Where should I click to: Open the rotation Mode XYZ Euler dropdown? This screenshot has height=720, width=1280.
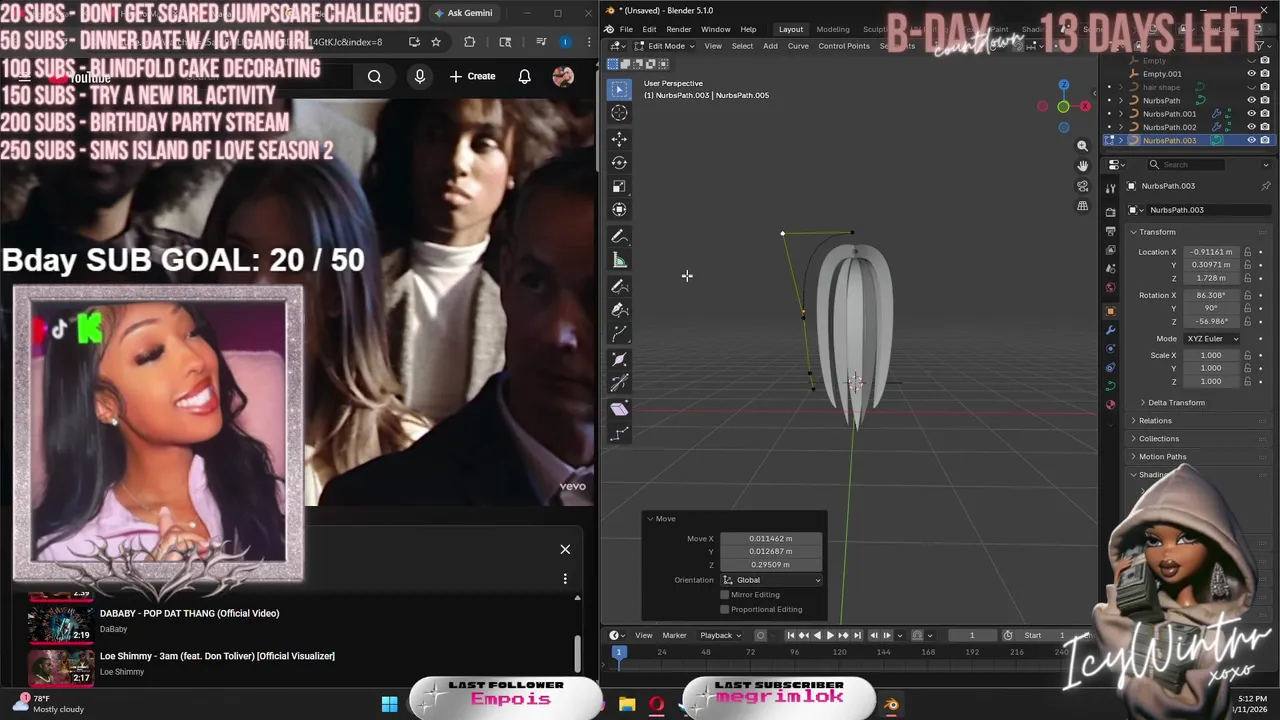click(x=1211, y=339)
